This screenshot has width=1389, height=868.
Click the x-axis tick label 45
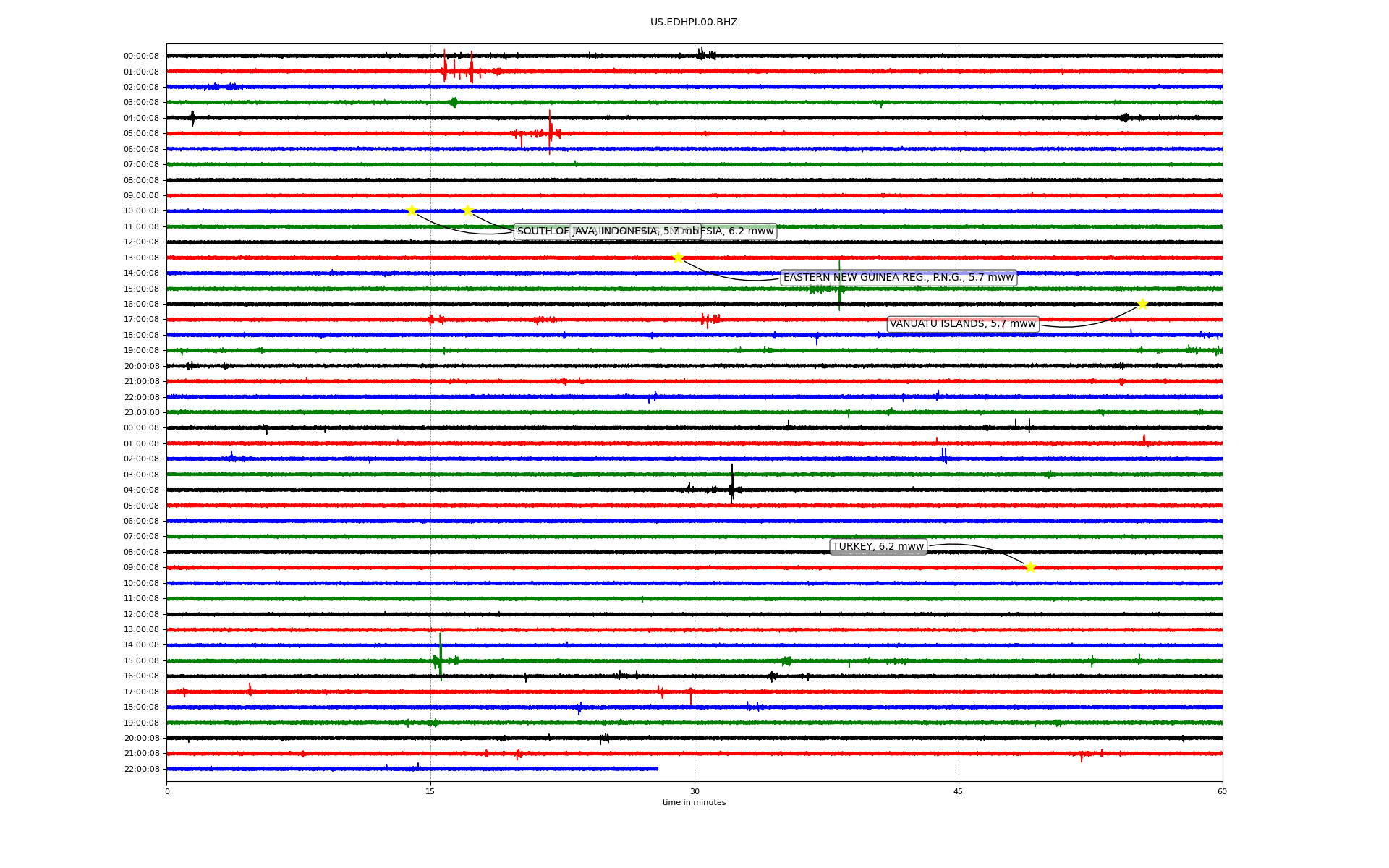tap(959, 791)
